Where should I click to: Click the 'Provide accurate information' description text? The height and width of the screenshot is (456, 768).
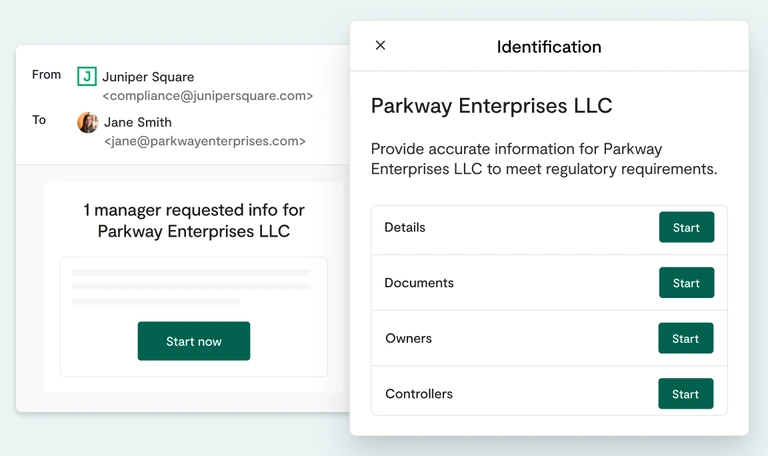[x=544, y=159]
